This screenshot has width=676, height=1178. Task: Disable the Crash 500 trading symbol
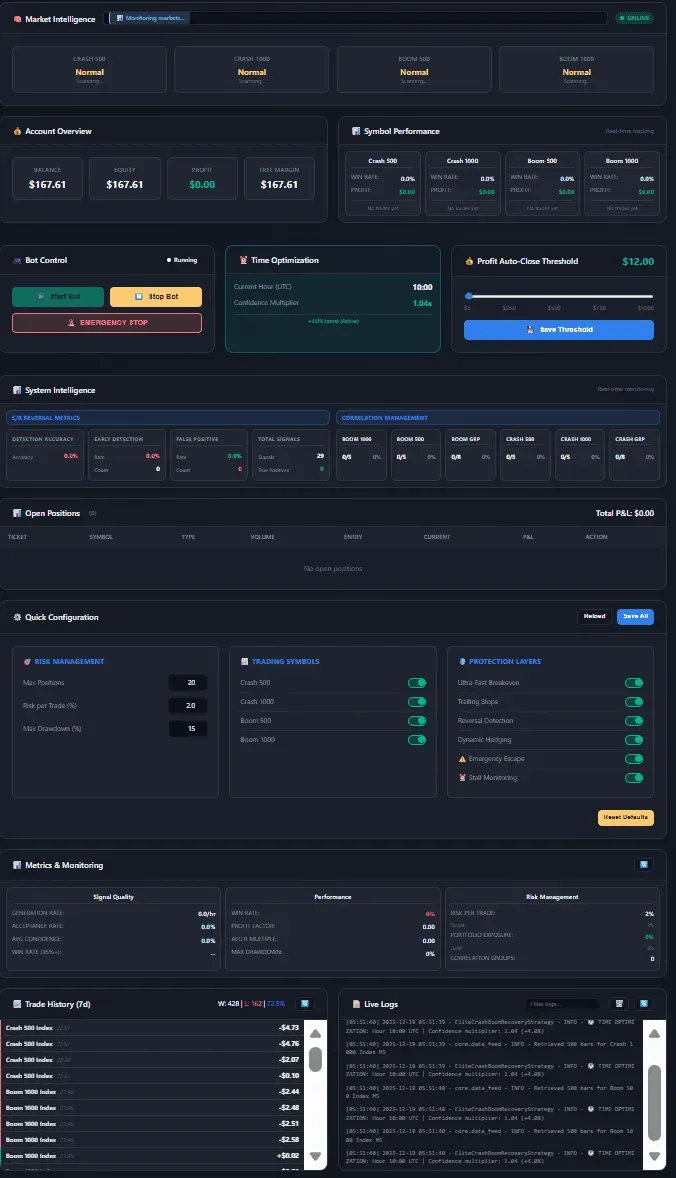(x=417, y=683)
